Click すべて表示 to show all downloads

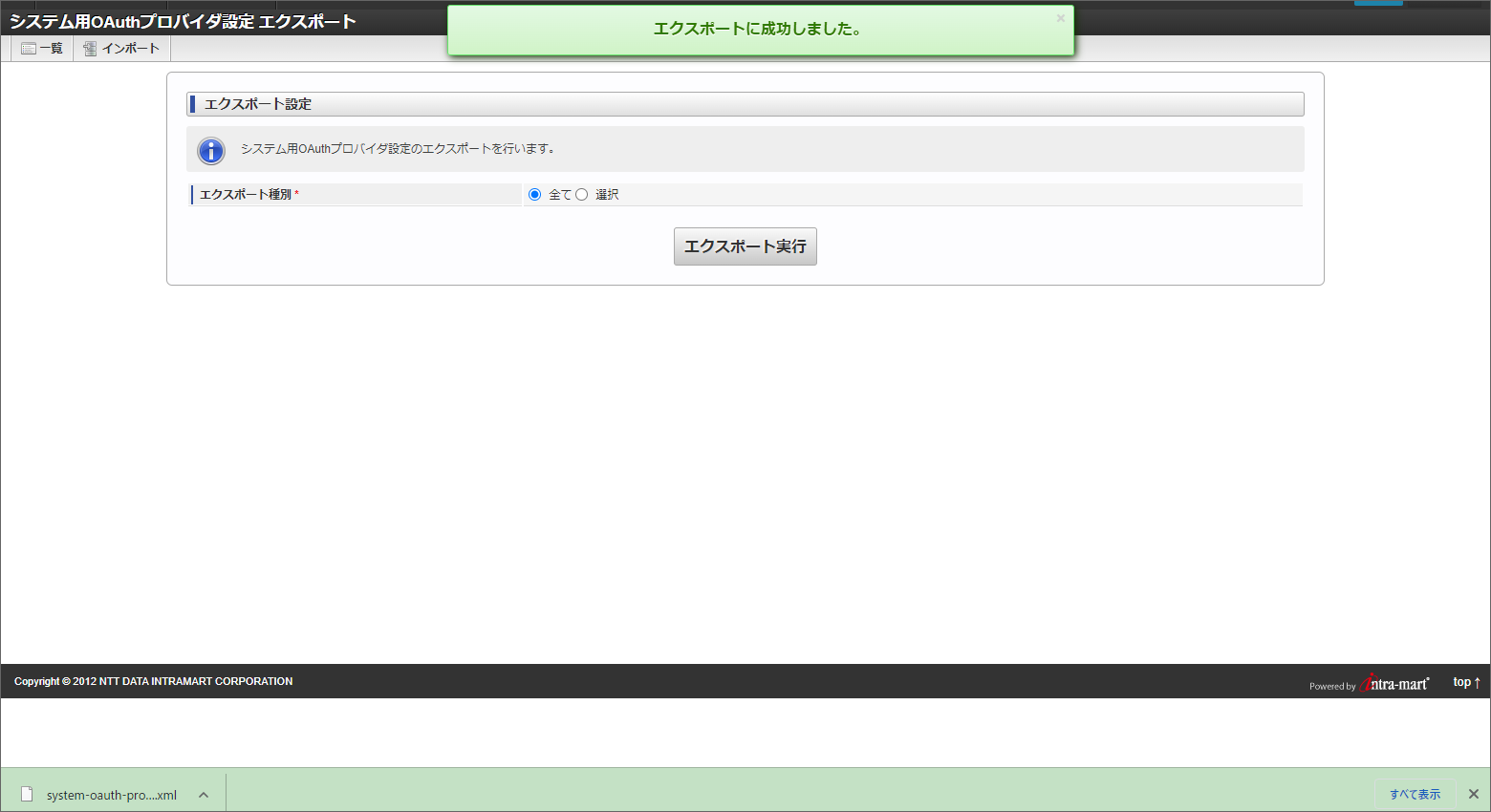pyautogui.click(x=1415, y=795)
